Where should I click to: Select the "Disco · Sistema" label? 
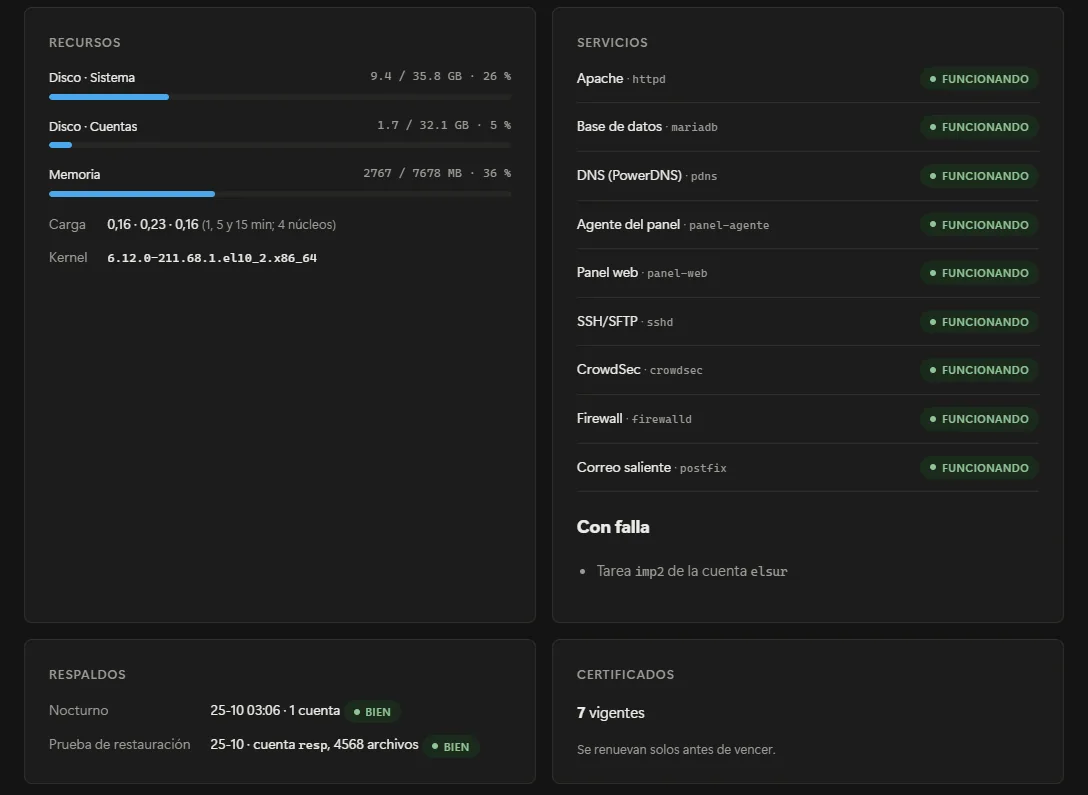click(92, 78)
